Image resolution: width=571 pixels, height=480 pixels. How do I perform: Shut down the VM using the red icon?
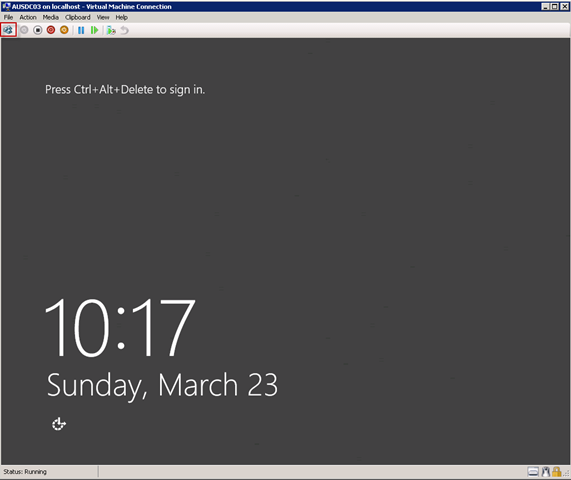[x=51, y=30]
